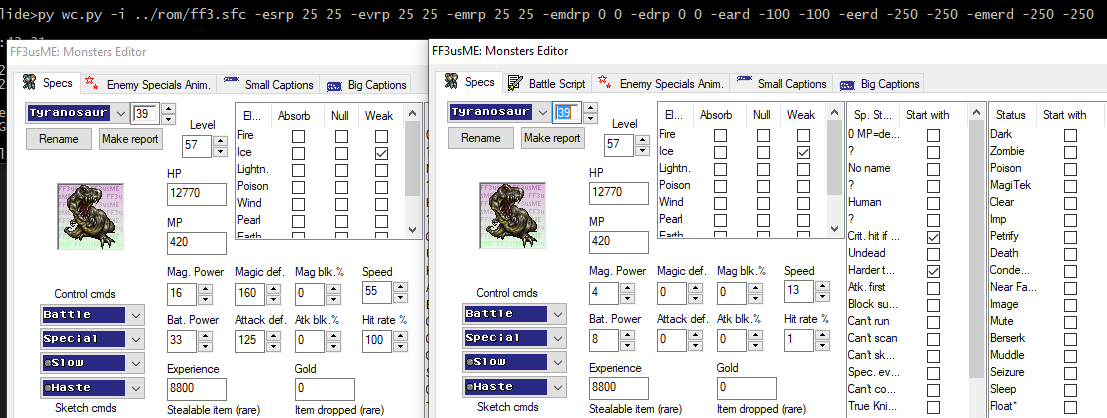Viewport: 1107px width, 418px height.
Task: Open Specs tab in right Monsters Editor
Action: [x=469, y=83]
